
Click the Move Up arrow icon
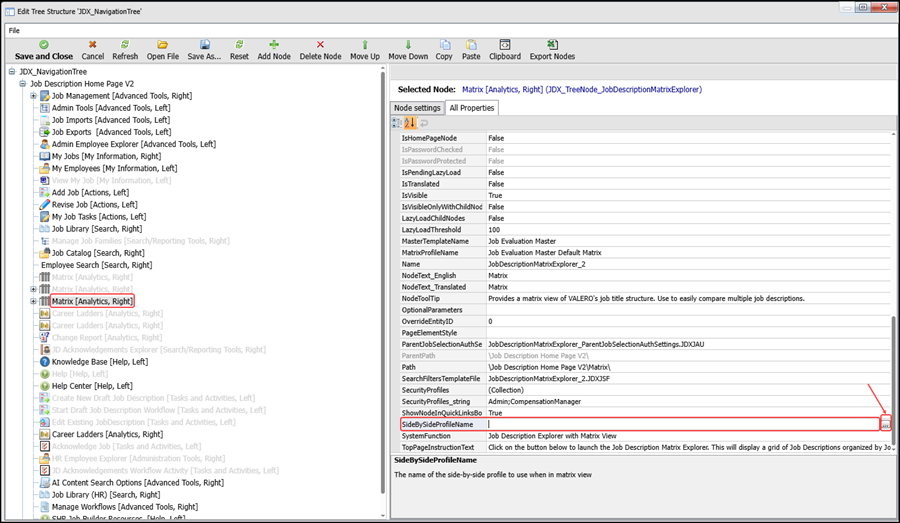[x=365, y=45]
